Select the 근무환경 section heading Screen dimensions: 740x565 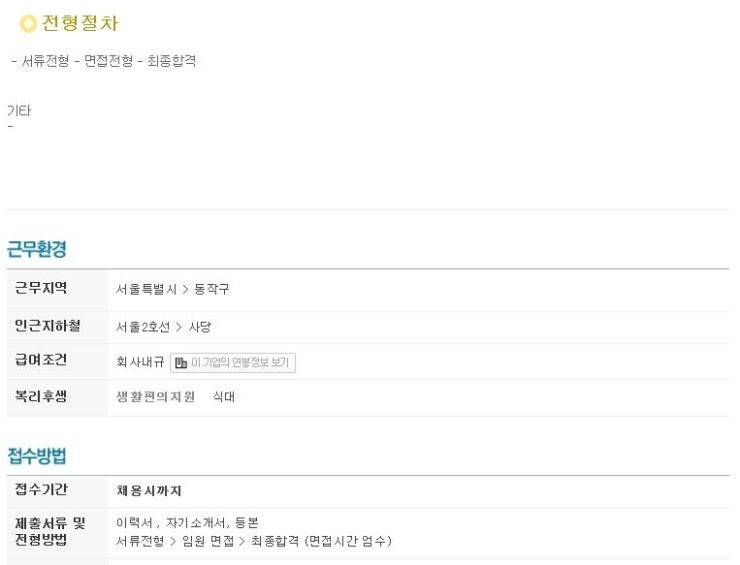point(37,249)
